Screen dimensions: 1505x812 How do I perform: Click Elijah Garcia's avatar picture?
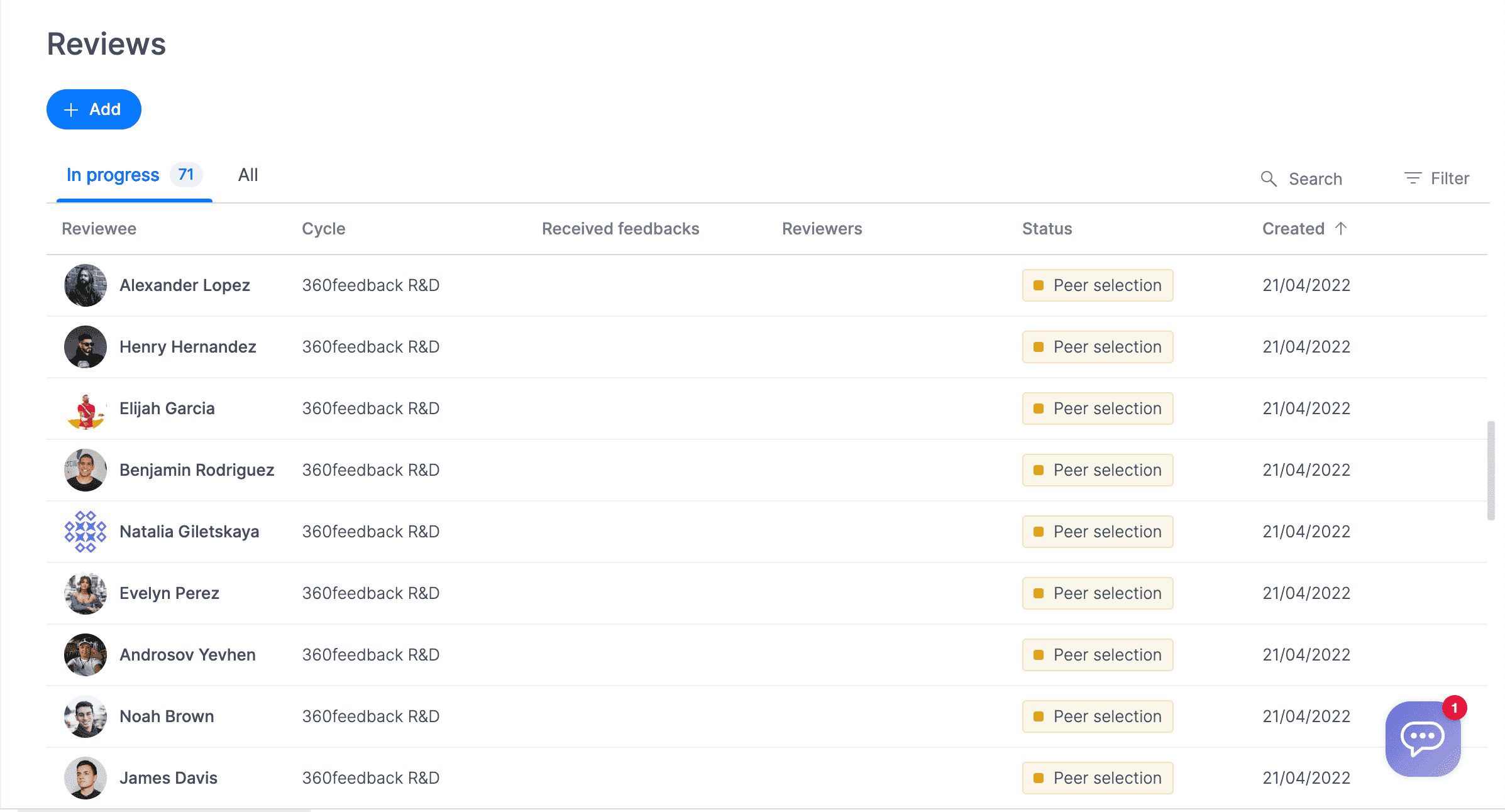pyautogui.click(x=85, y=409)
